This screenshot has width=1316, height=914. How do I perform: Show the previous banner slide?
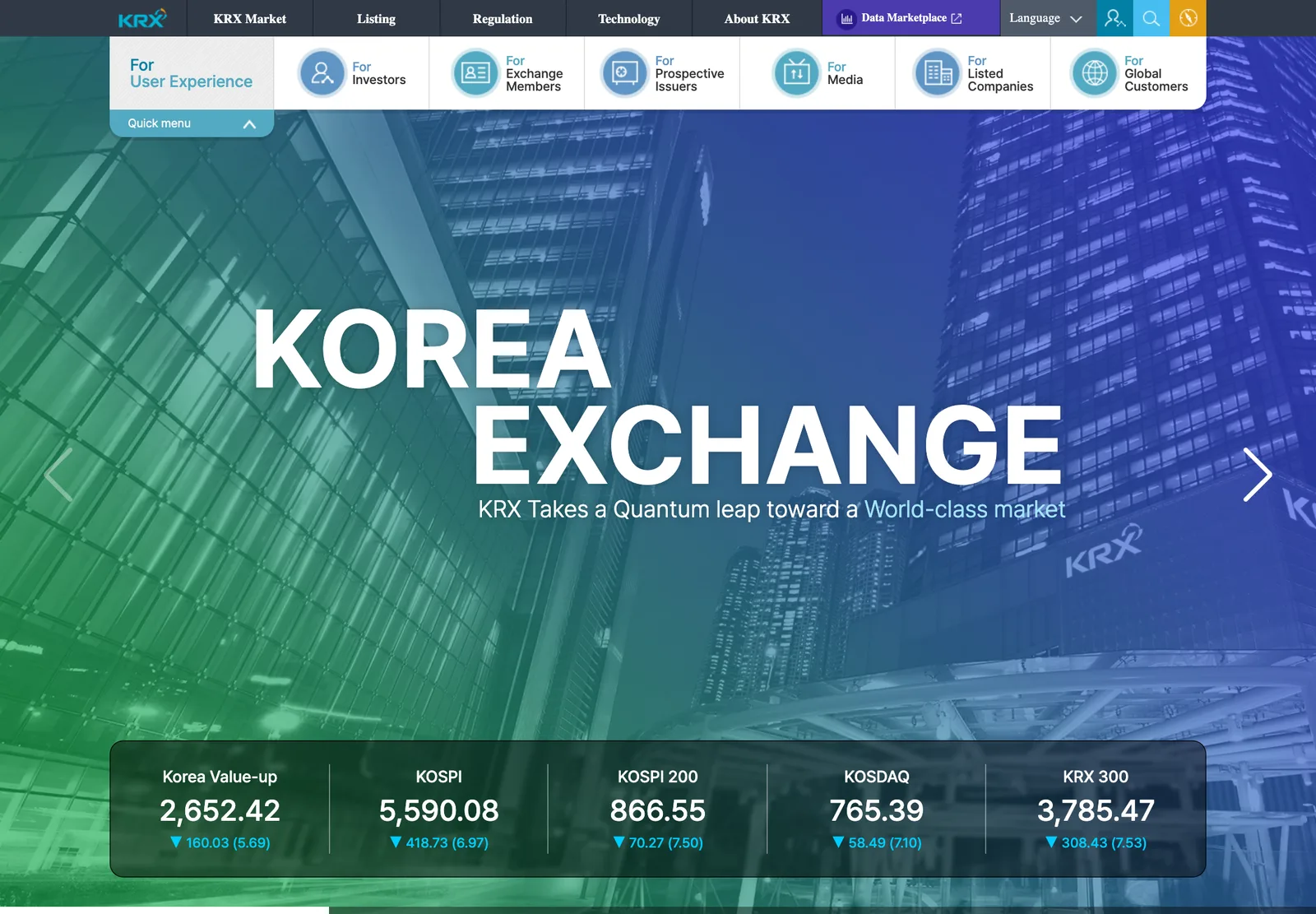tap(58, 475)
